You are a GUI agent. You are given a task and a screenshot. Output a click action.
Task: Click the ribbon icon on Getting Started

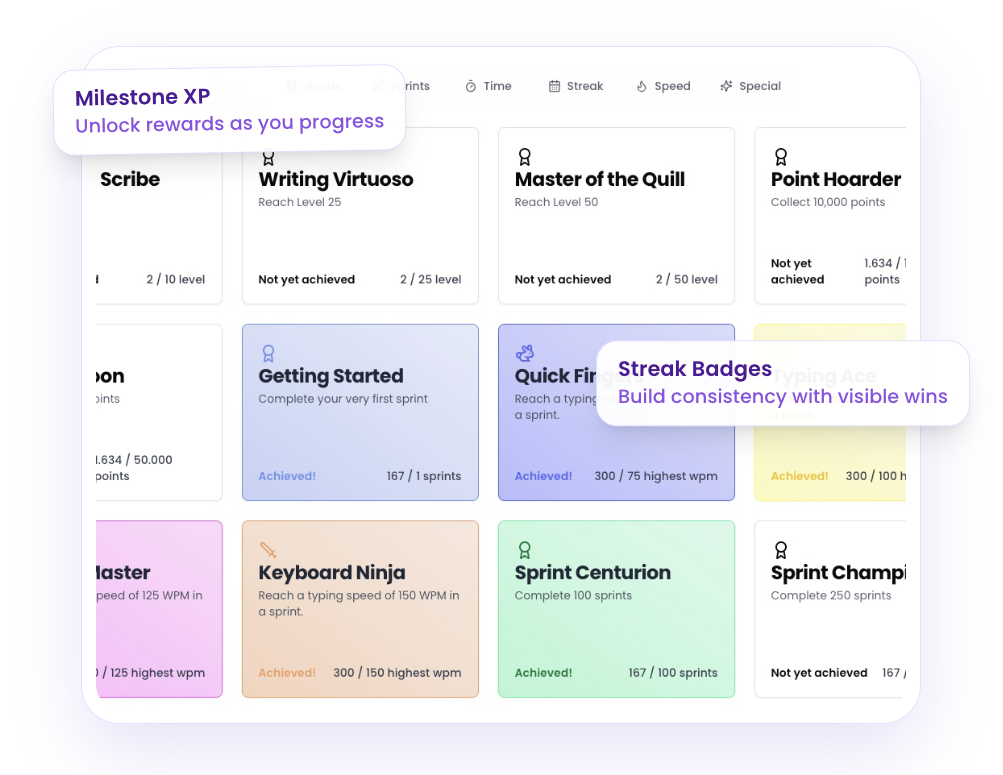pyautogui.click(x=267, y=352)
